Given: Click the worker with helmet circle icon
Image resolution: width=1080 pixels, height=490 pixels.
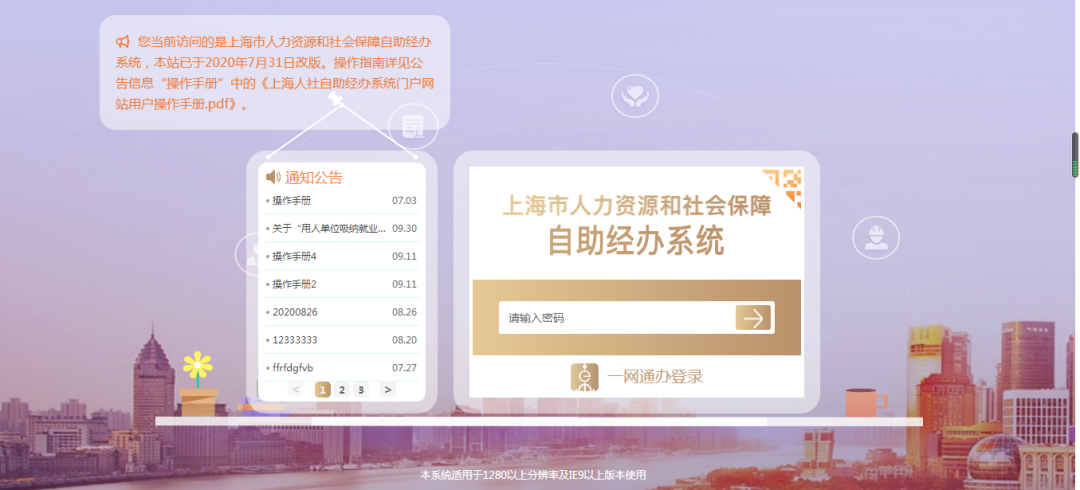Looking at the screenshot, I should 876,238.
